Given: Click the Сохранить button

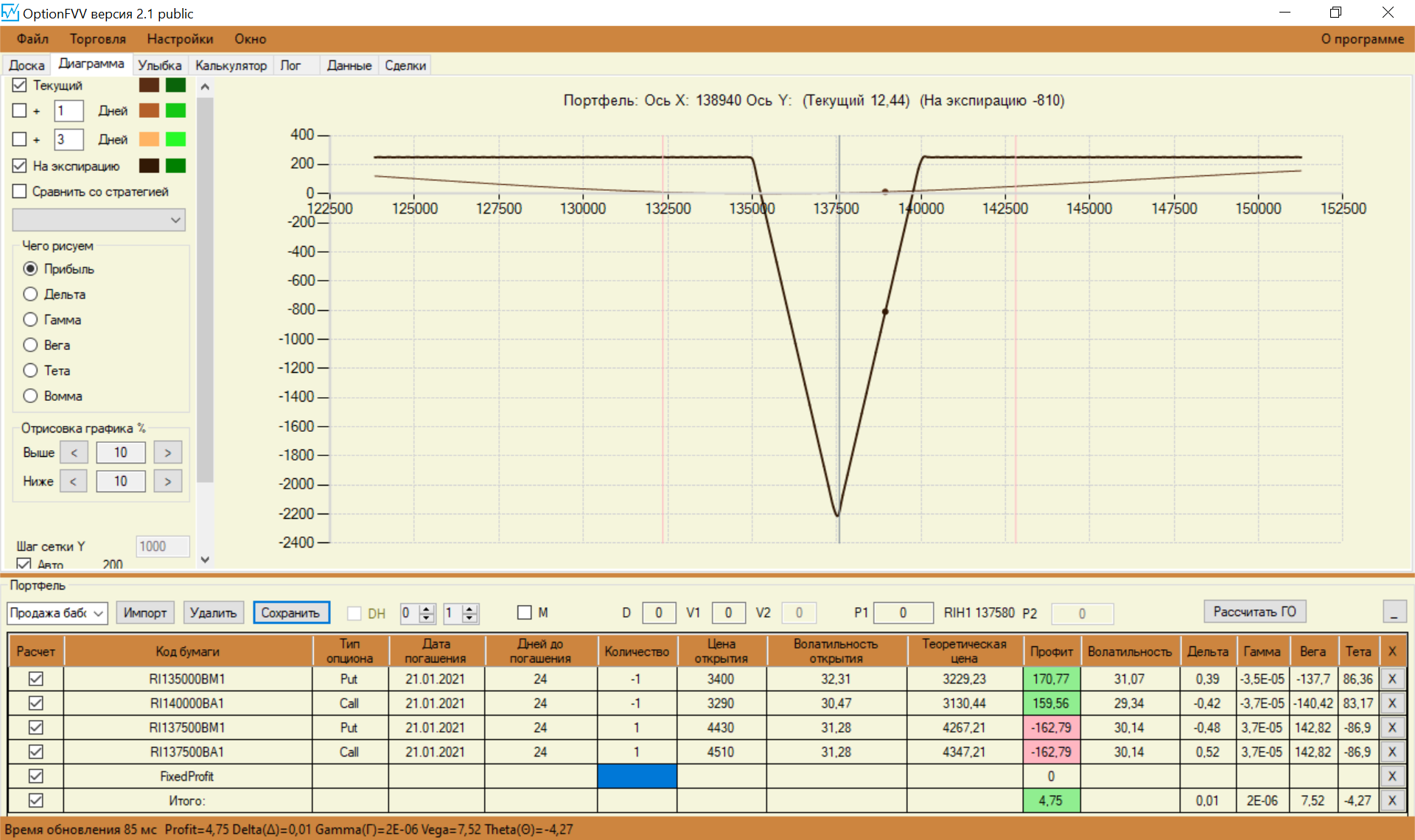Looking at the screenshot, I should pos(290,613).
